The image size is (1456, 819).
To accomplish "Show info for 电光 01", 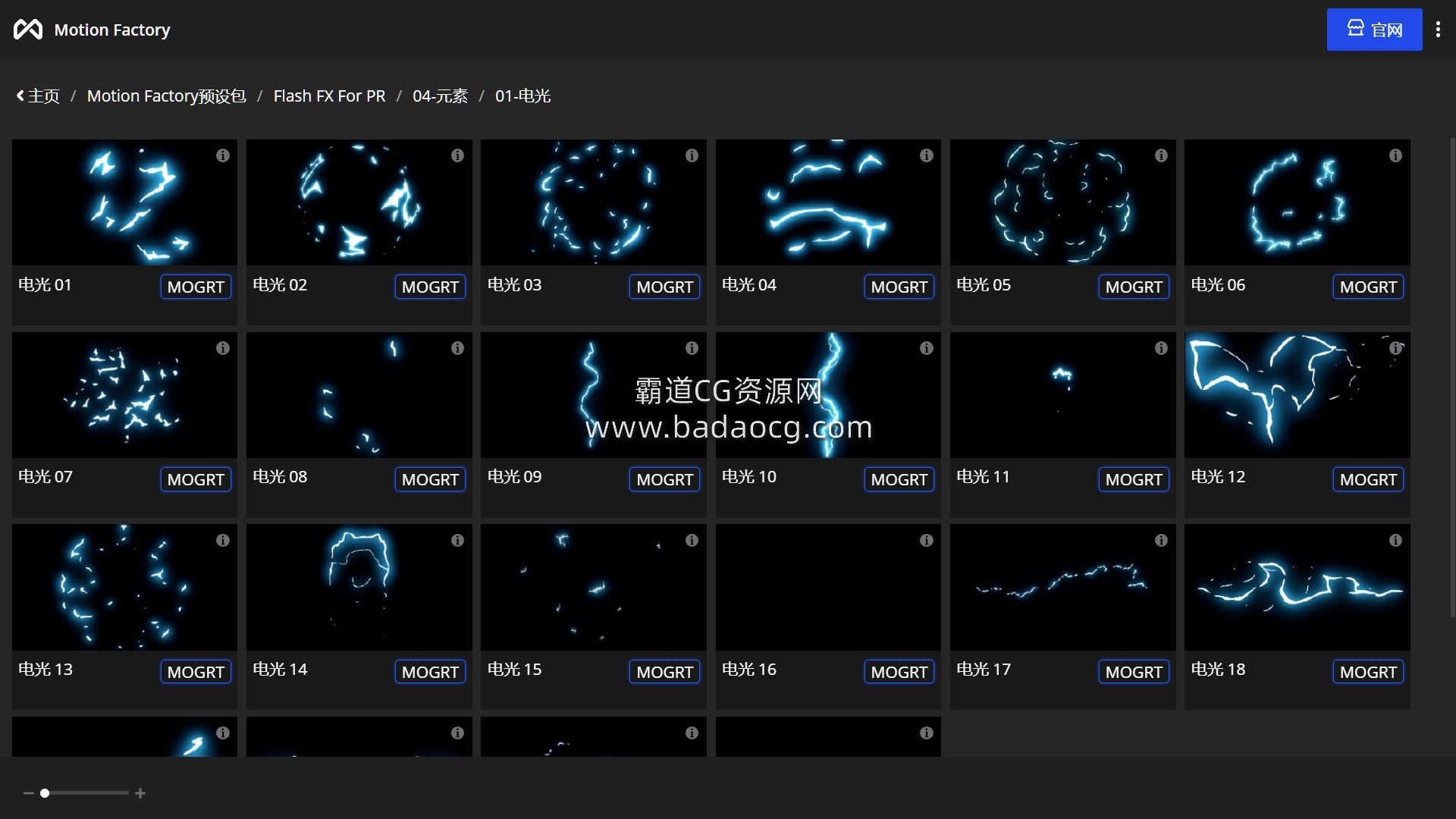I will [x=222, y=155].
